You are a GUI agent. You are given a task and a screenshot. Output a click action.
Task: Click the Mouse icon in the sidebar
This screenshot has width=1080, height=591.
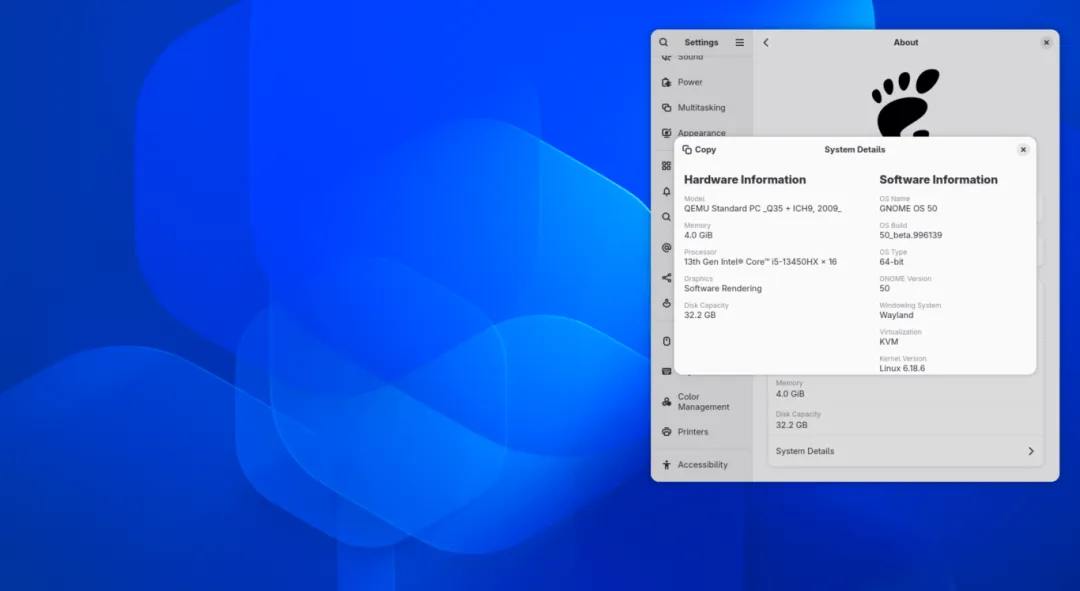pyautogui.click(x=666, y=341)
